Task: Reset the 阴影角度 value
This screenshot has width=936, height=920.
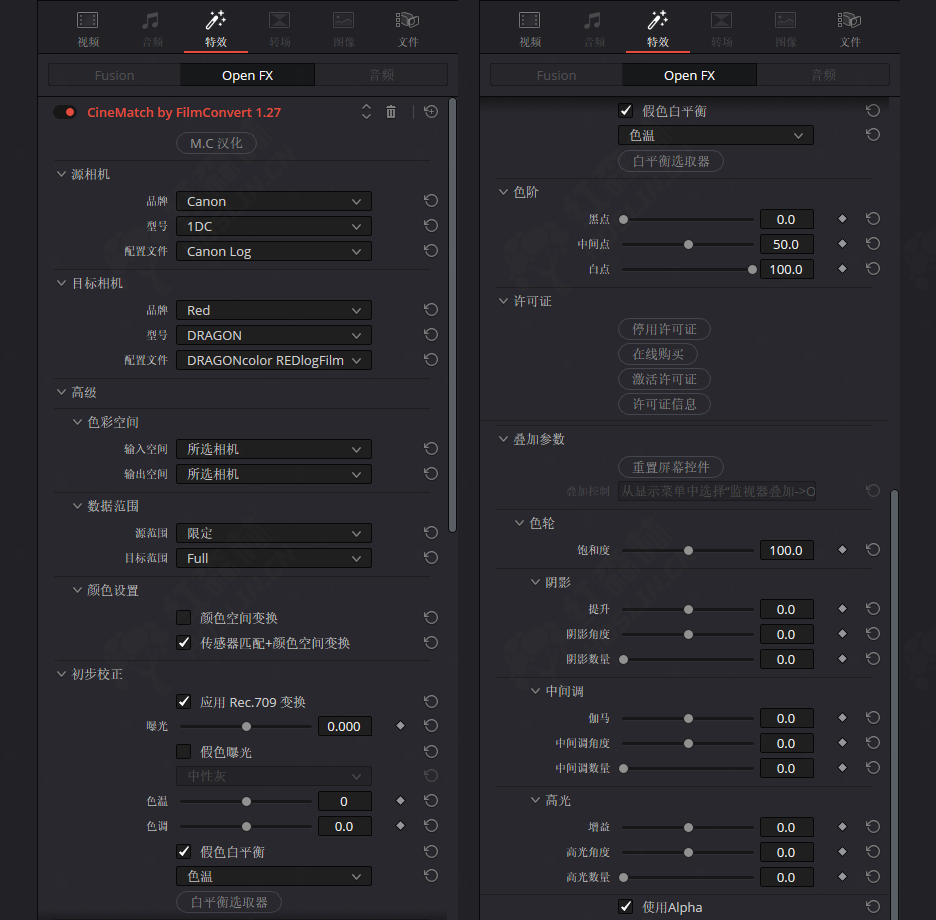Action: (x=873, y=634)
